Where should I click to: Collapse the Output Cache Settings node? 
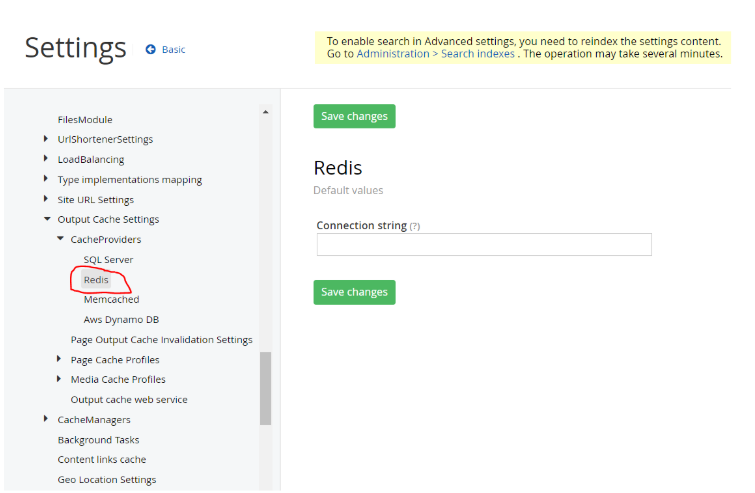[47, 219]
